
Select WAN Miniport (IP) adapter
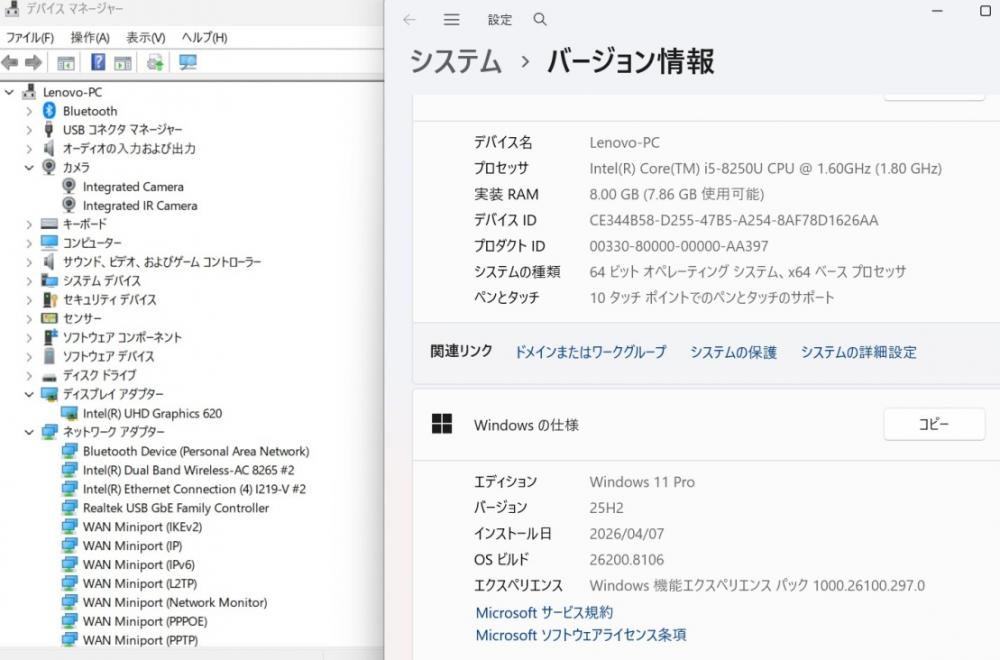point(133,546)
